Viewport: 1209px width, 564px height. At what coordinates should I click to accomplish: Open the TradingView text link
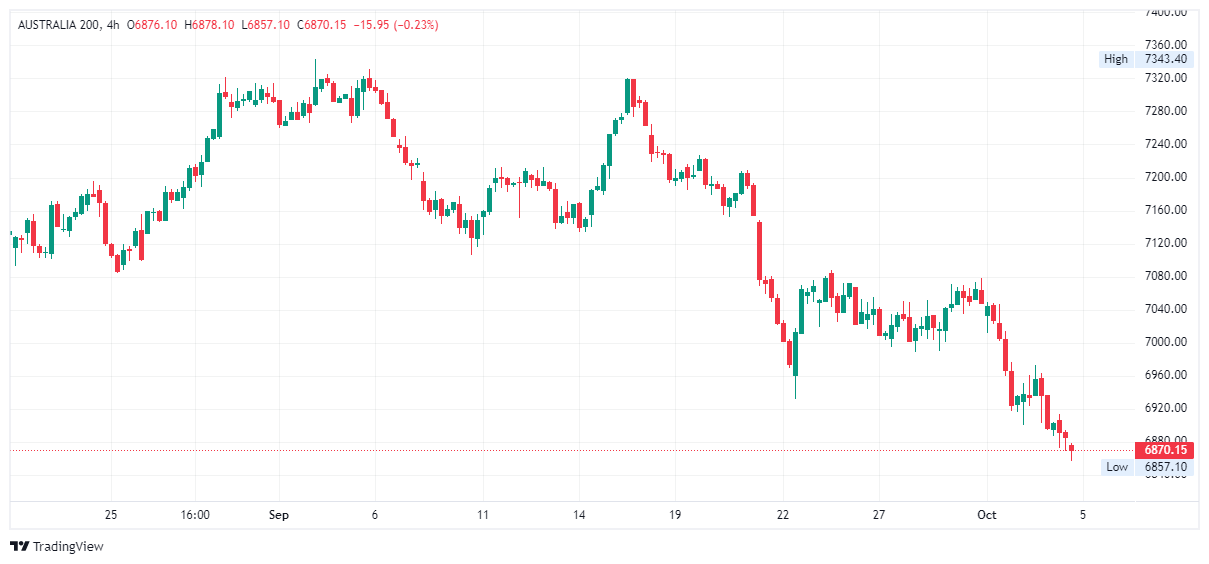68,547
